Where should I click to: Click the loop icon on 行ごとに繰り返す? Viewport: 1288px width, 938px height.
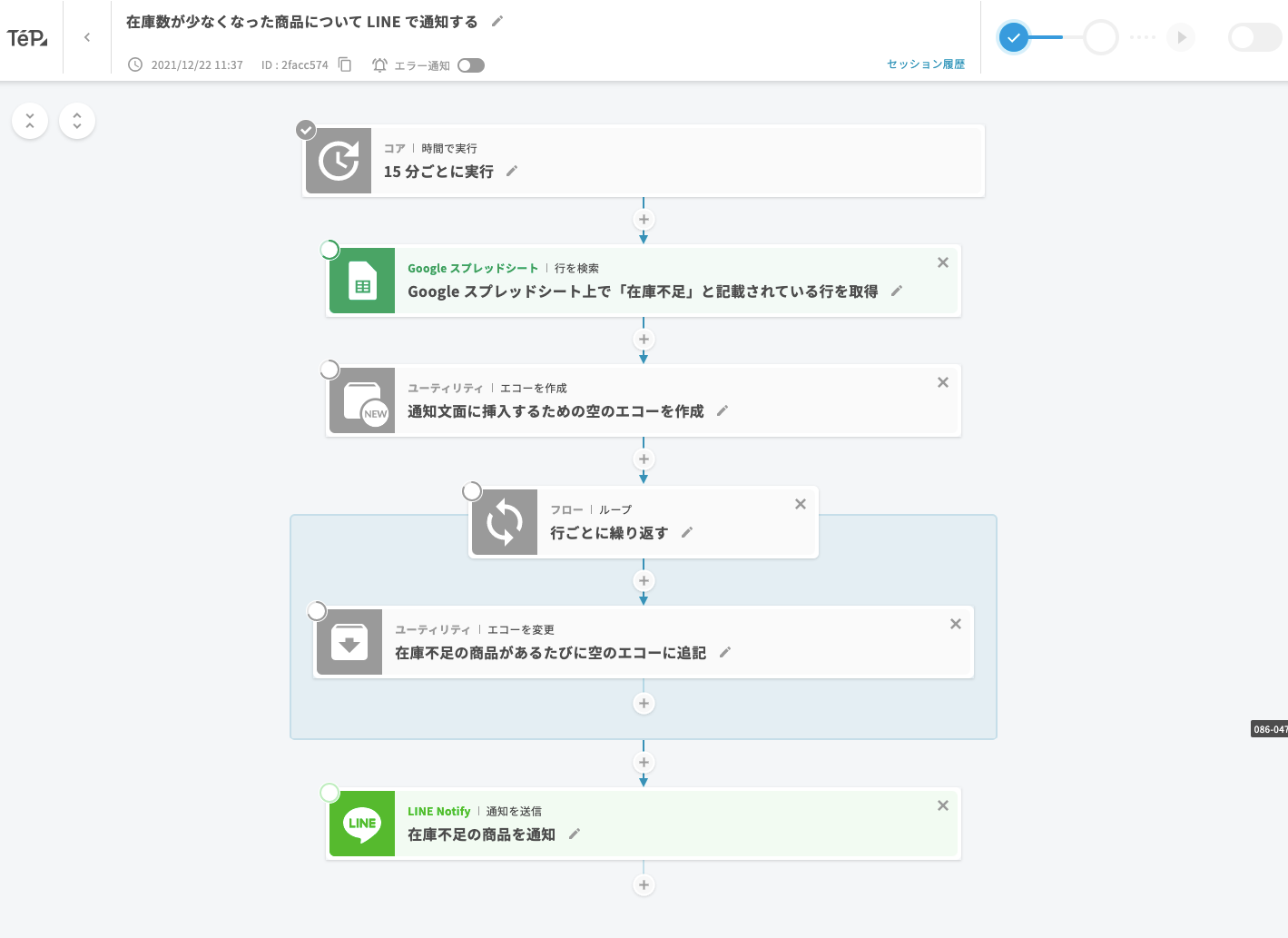[505, 521]
